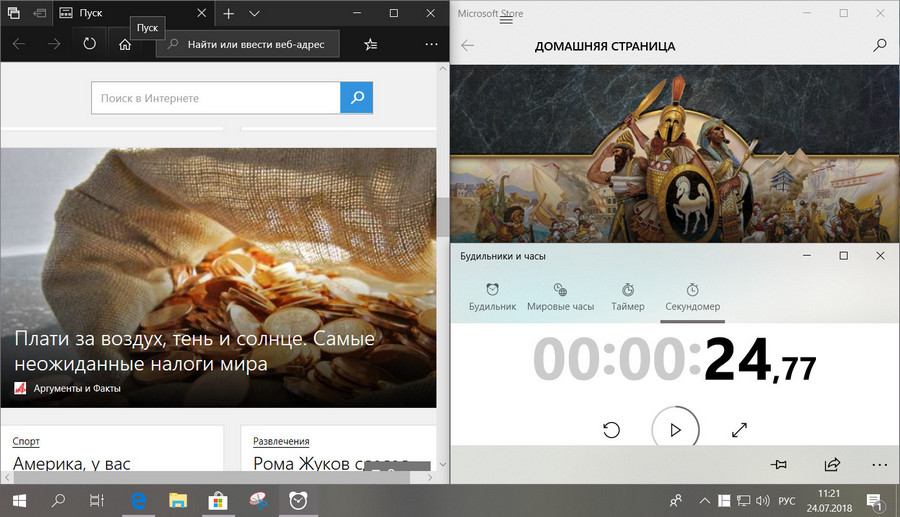Click the blue web search button
The image size is (900, 517).
coord(356,98)
